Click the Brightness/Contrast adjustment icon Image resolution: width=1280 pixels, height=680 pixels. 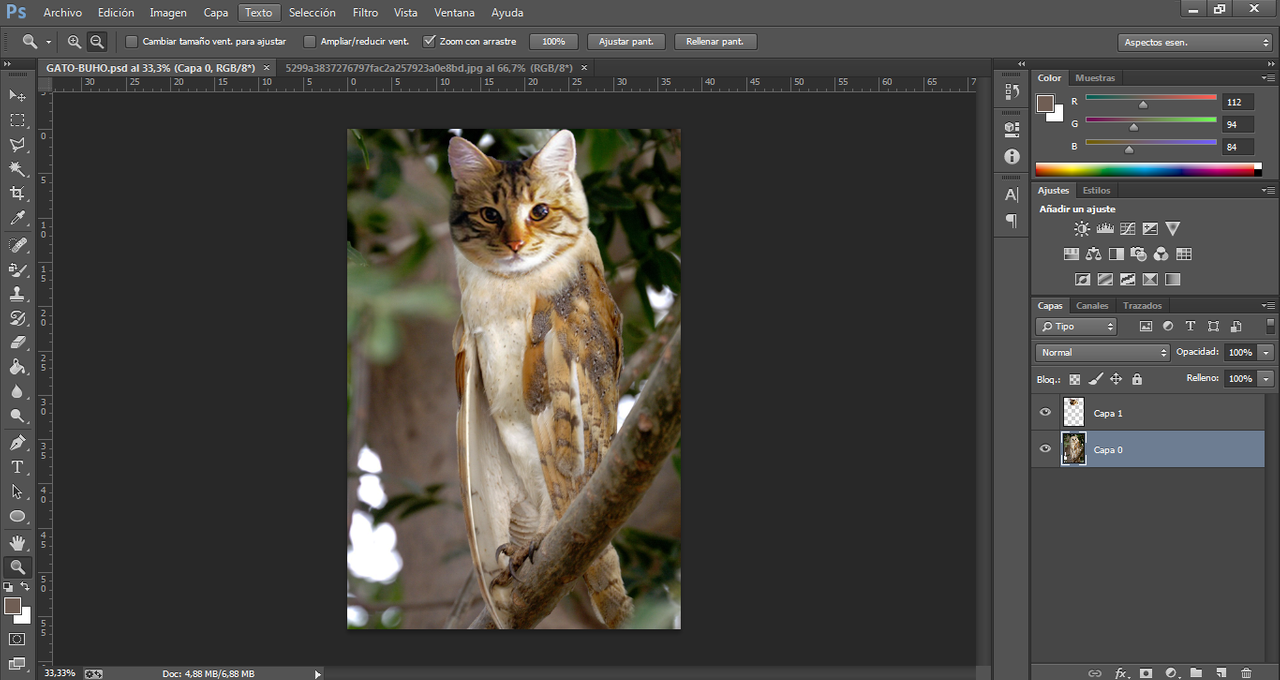[1082, 229]
